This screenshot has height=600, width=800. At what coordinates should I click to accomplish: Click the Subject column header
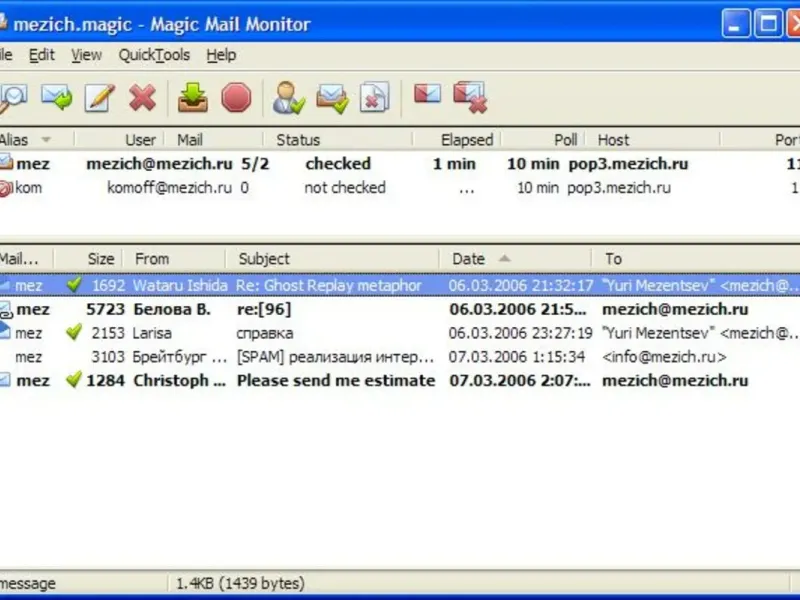[332, 259]
